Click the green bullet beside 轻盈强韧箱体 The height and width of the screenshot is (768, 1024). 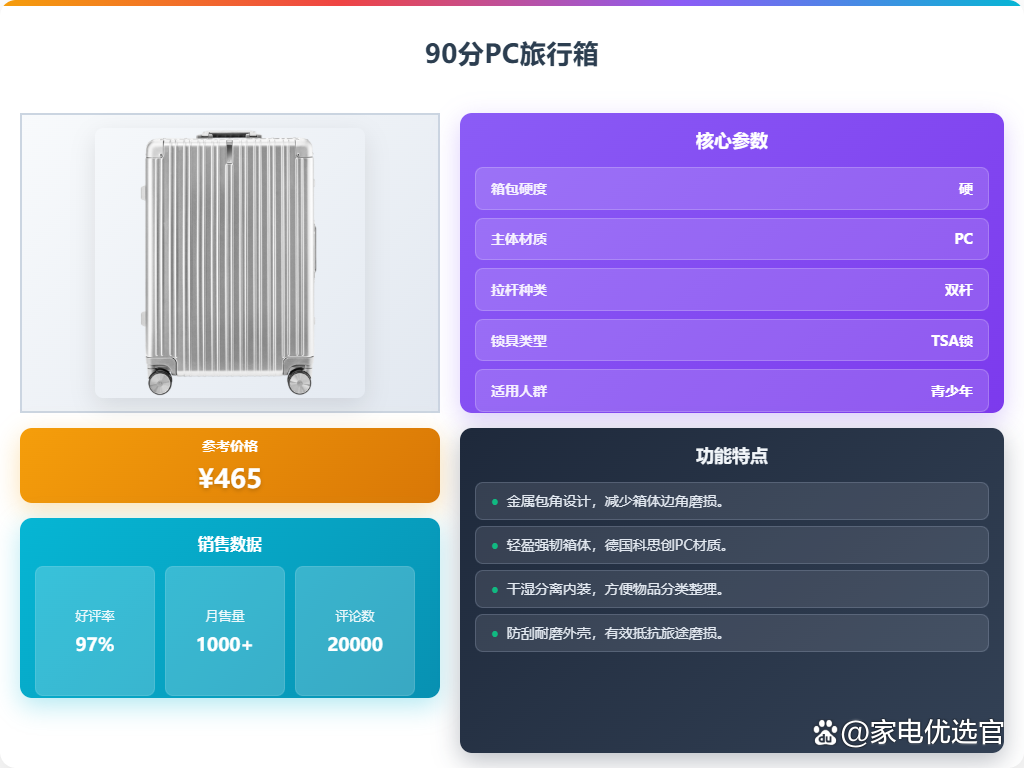pos(494,545)
